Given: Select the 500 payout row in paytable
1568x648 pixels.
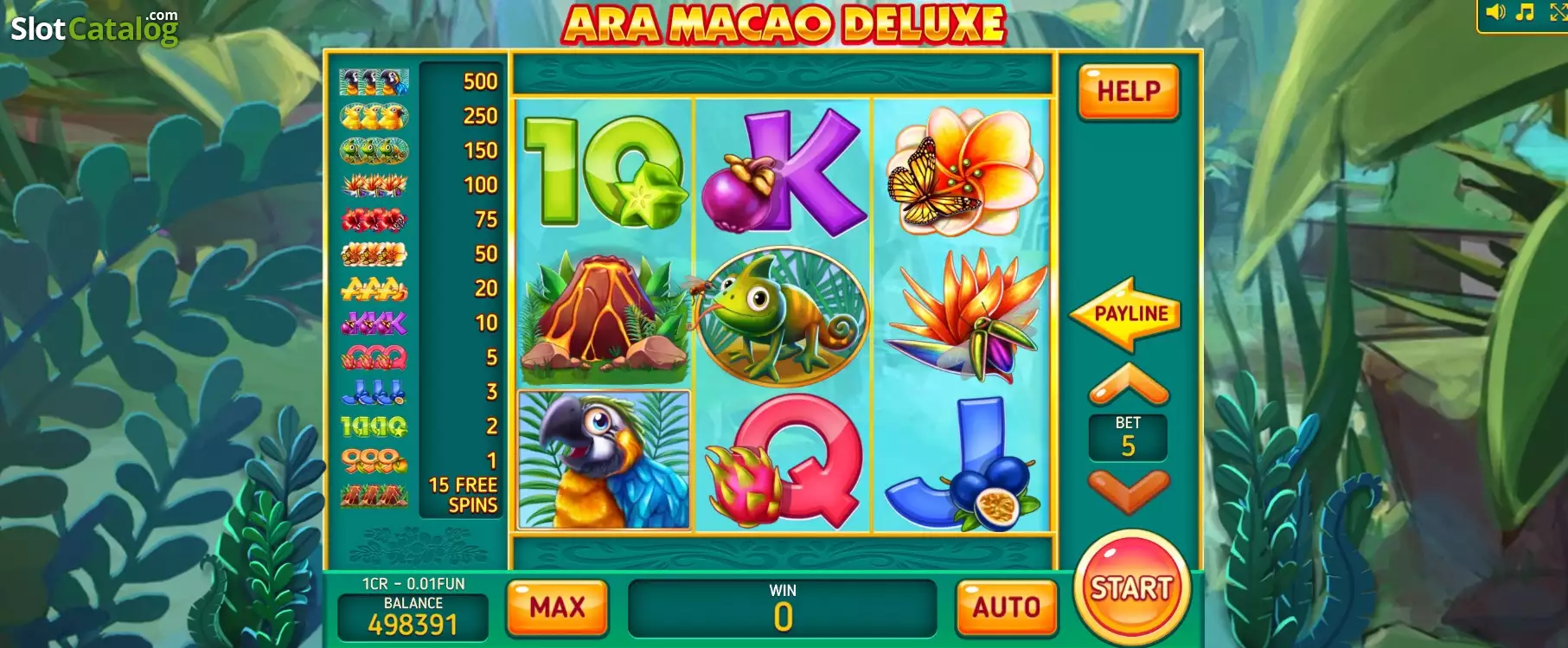Looking at the screenshot, I should point(419,81).
